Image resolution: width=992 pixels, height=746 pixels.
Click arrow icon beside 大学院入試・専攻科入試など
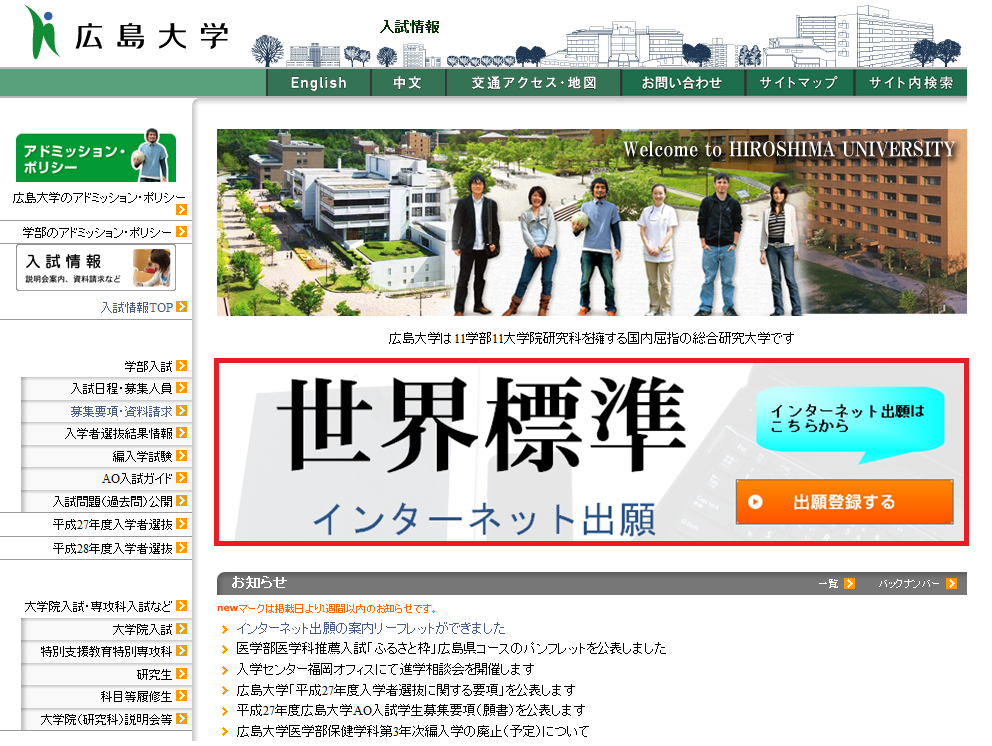182,606
